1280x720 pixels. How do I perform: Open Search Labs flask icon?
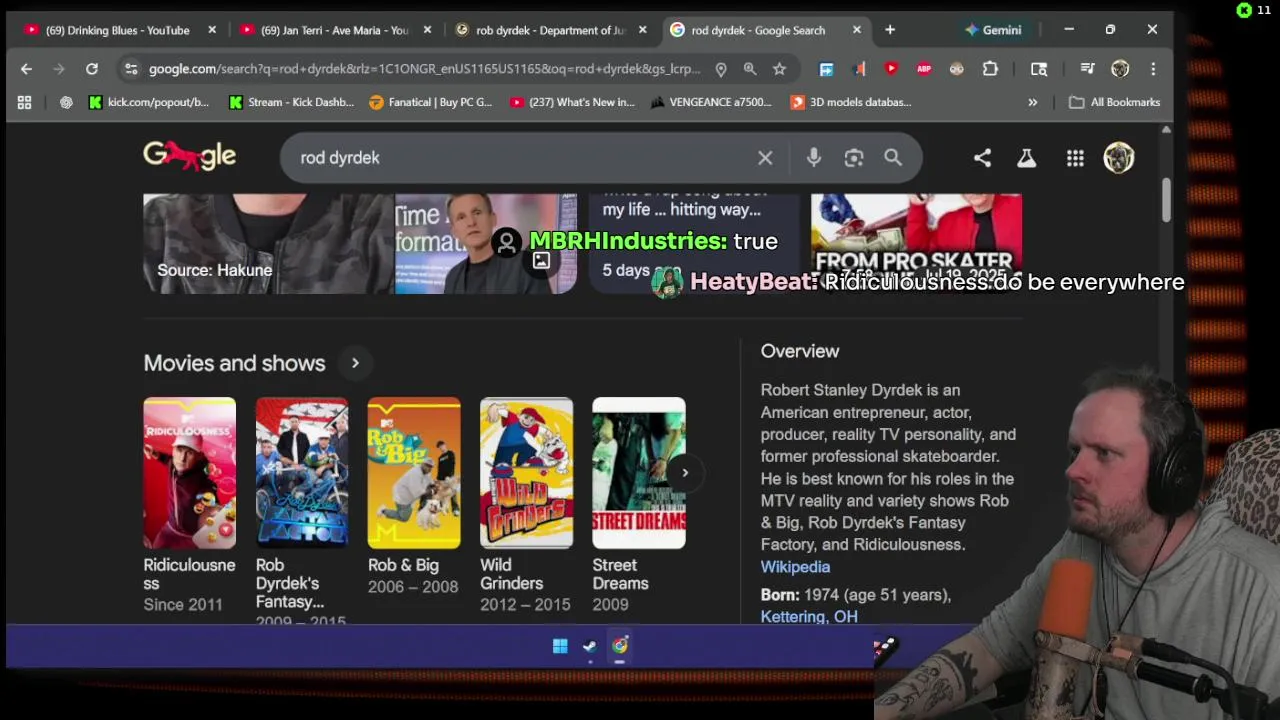click(1026, 158)
